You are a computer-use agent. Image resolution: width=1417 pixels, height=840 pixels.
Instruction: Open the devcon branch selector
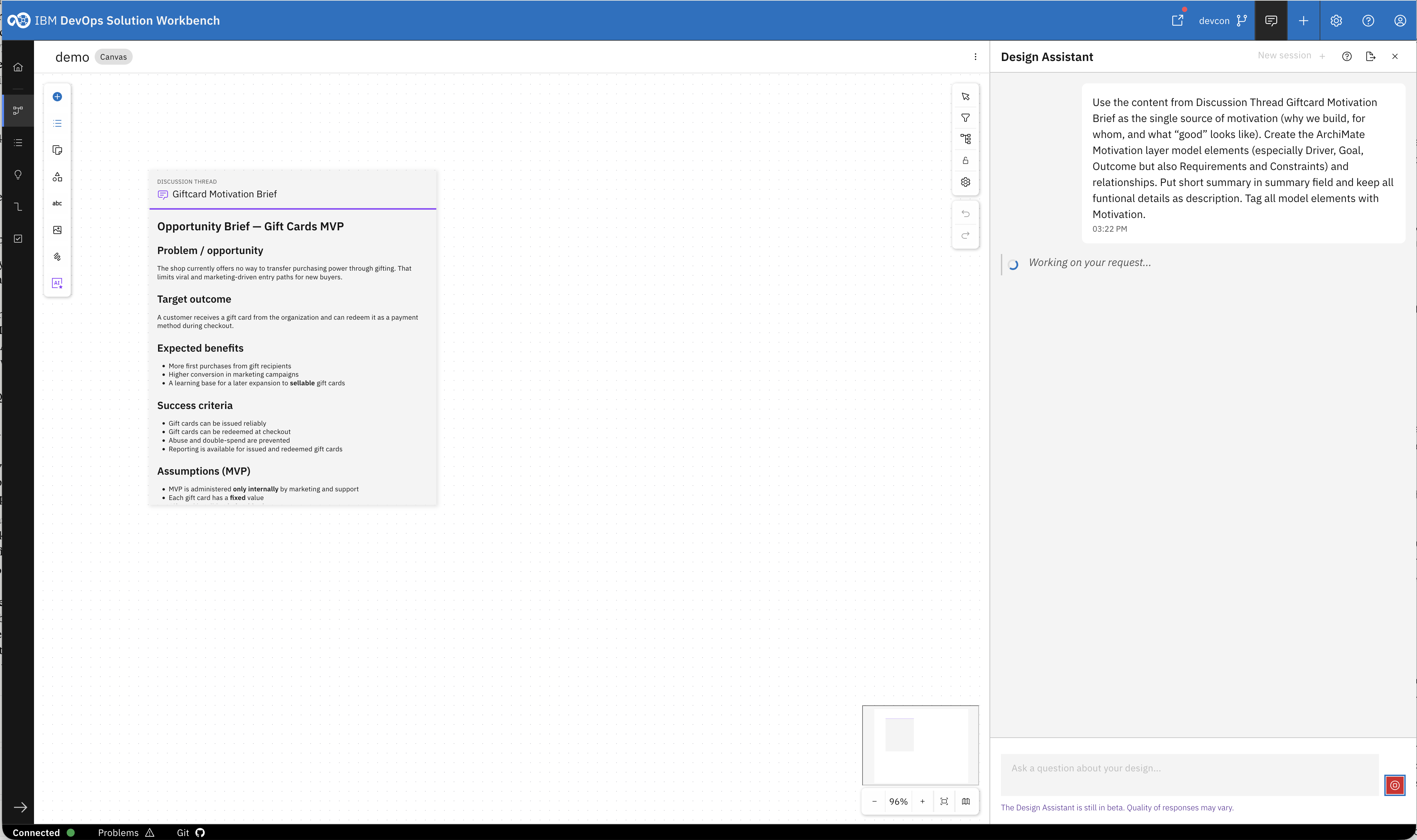(x=1223, y=21)
